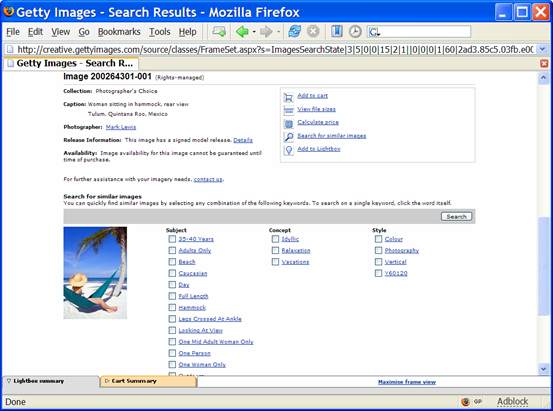Click the Add to Lightbox bulb icon
The width and height of the screenshot is (553, 411).
[x=288, y=150]
